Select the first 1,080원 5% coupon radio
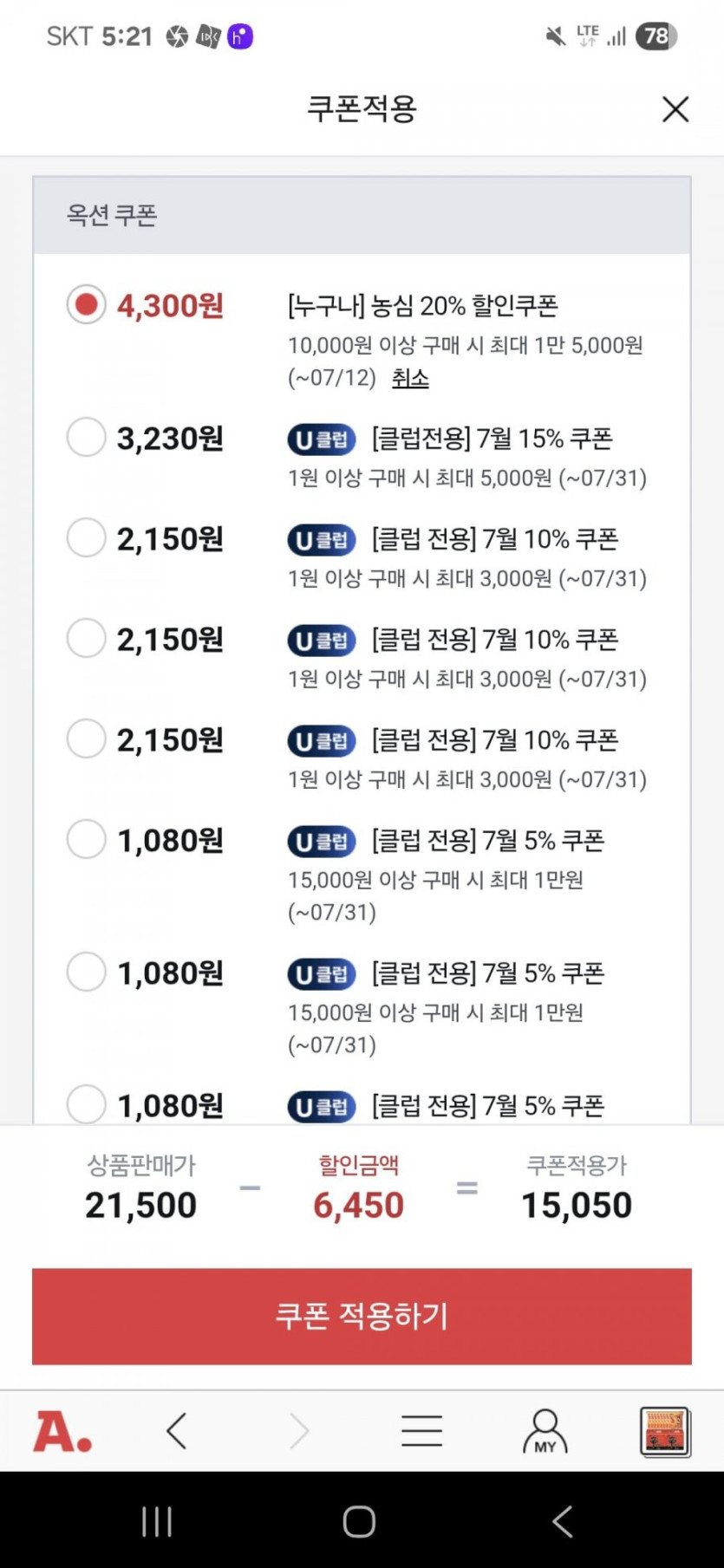This screenshot has height=1568, width=724. [x=87, y=840]
